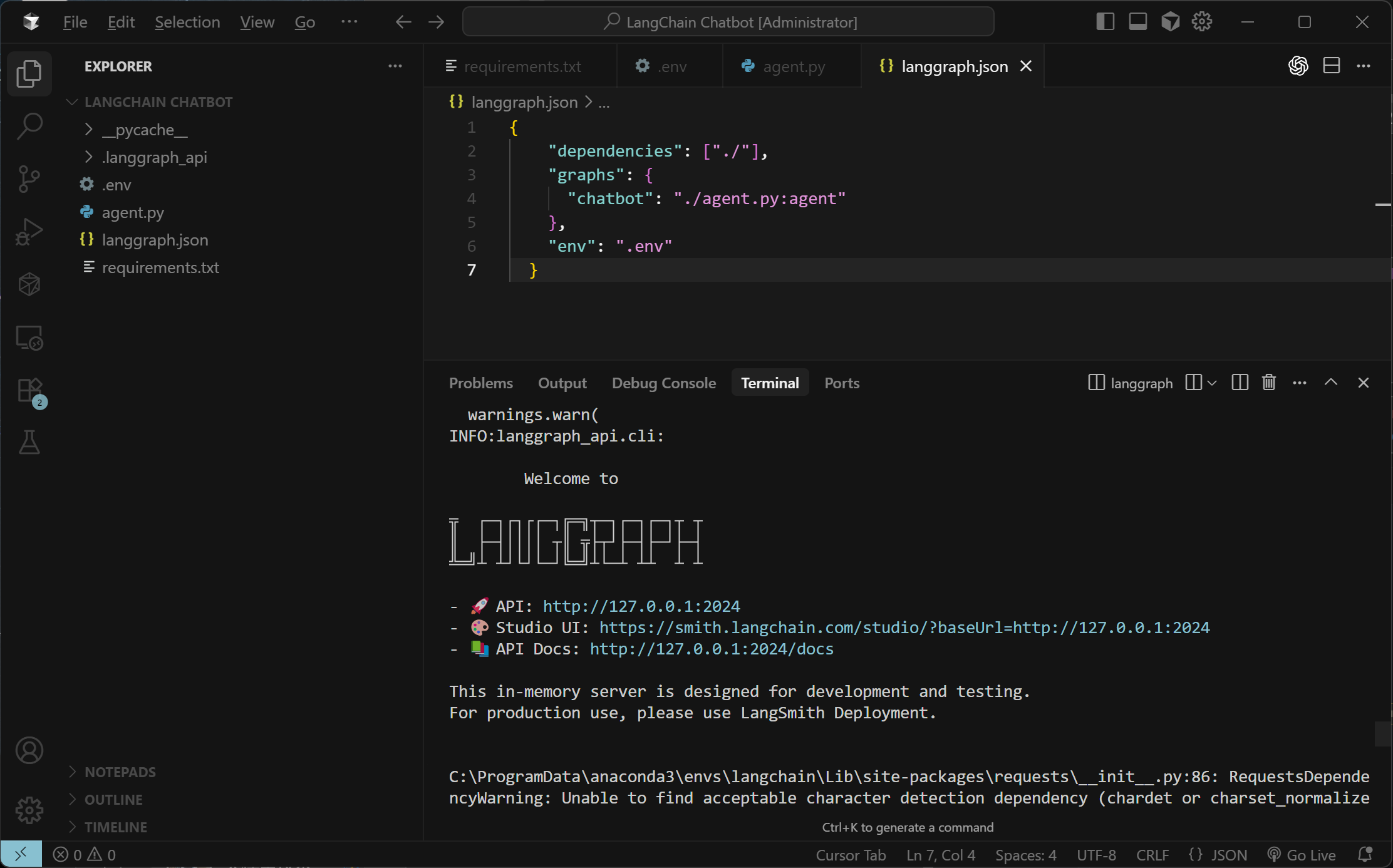Expand the .langgraph_api folder
This screenshot has height=868, width=1393.
point(154,157)
